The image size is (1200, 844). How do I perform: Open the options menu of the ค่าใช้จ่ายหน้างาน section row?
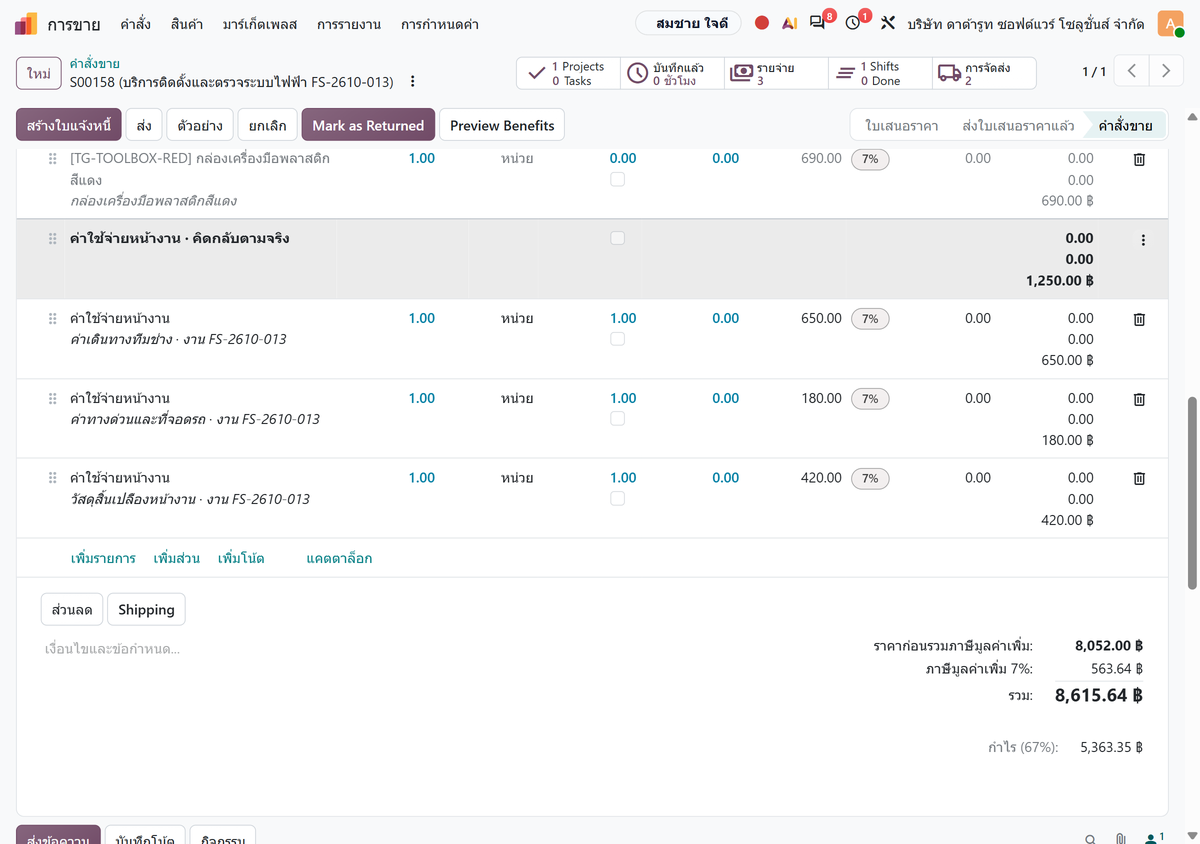pyautogui.click(x=1143, y=240)
